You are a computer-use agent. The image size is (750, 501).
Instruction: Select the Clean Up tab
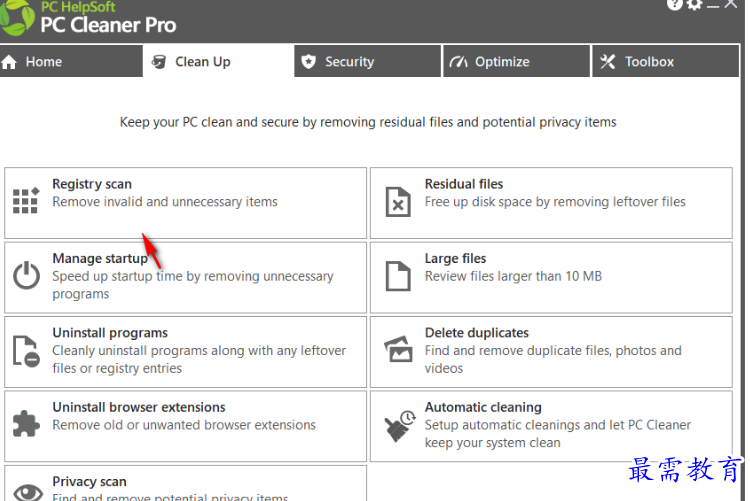218,61
